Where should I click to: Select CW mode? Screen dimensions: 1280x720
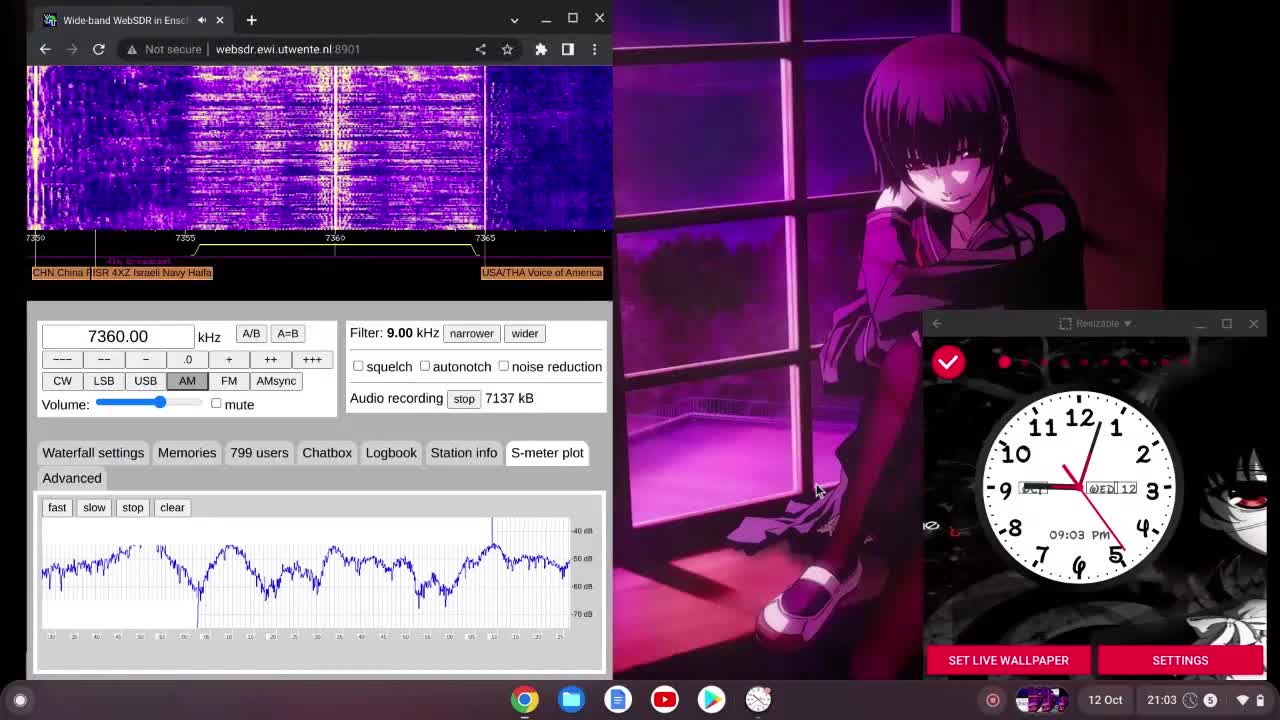click(x=62, y=381)
